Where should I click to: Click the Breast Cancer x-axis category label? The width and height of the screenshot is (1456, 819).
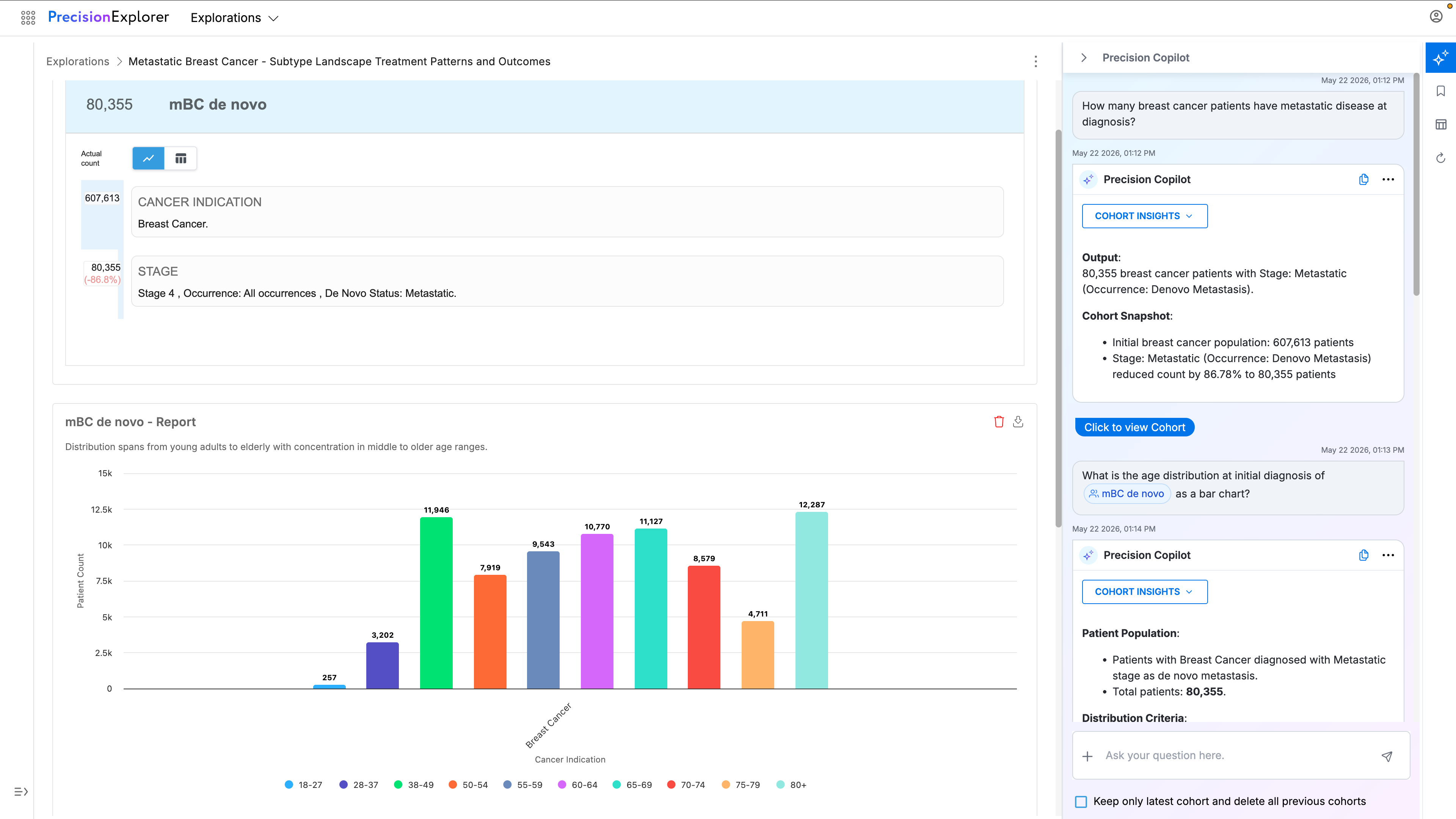coord(548,726)
